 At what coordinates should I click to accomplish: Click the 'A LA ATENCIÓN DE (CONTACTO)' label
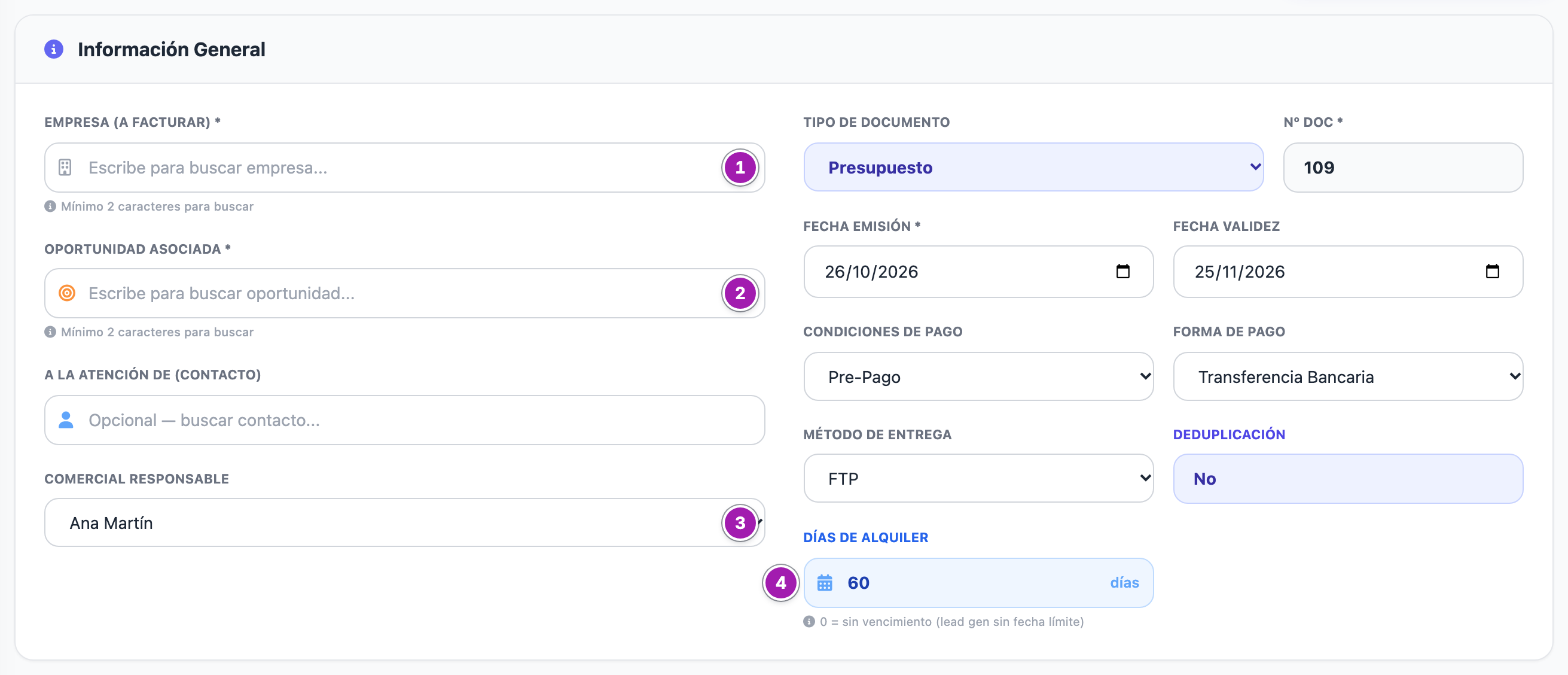(152, 375)
